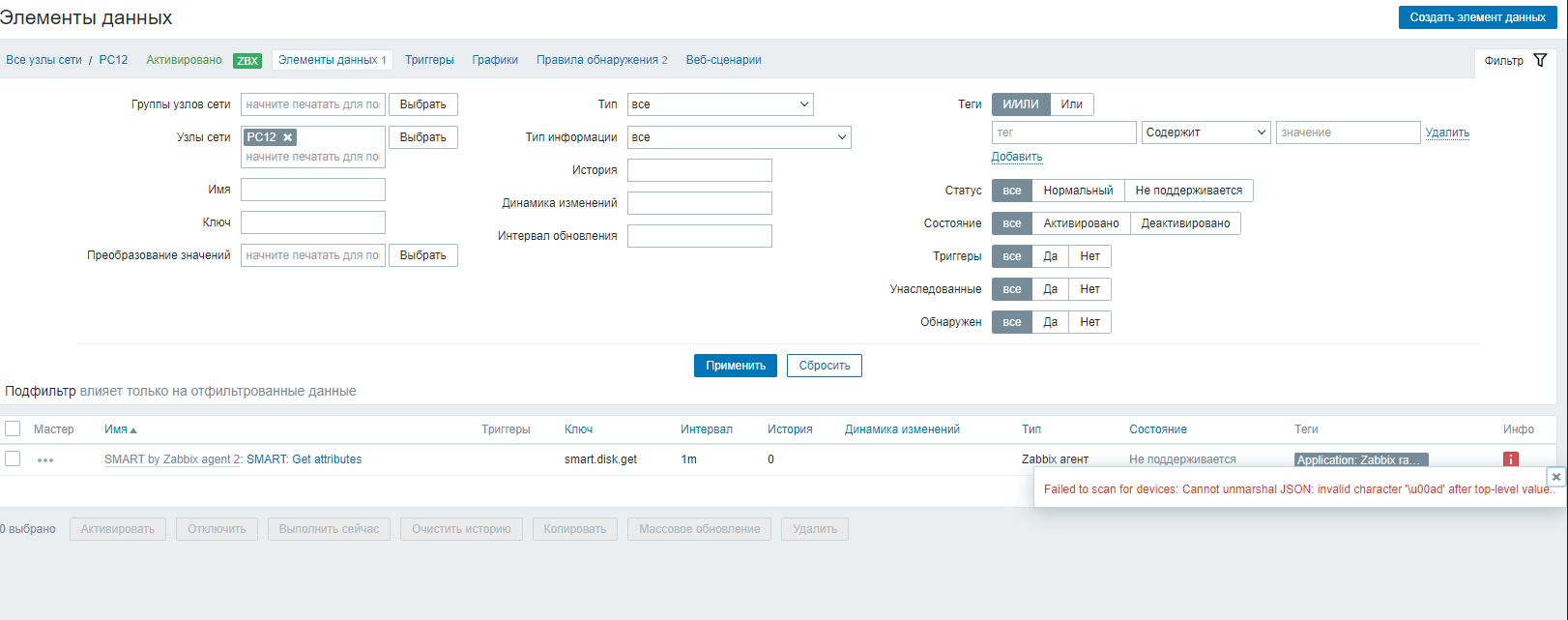The image size is (1568, 620).
Task: Open the Графики tab
Action: point(495,60)
